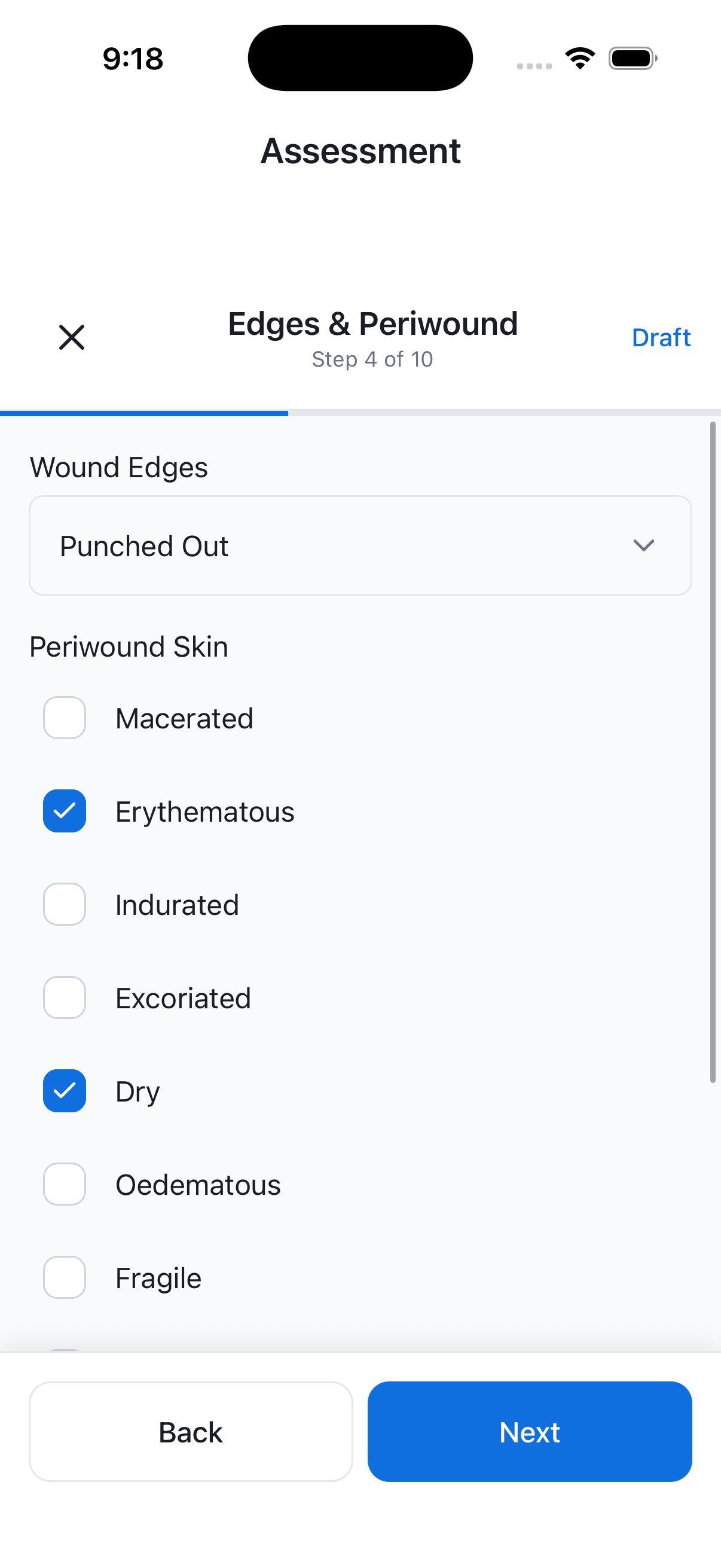Tap the Edges & Periwound title
This screenshot has width=721, height=1568.
click(372, 324)
